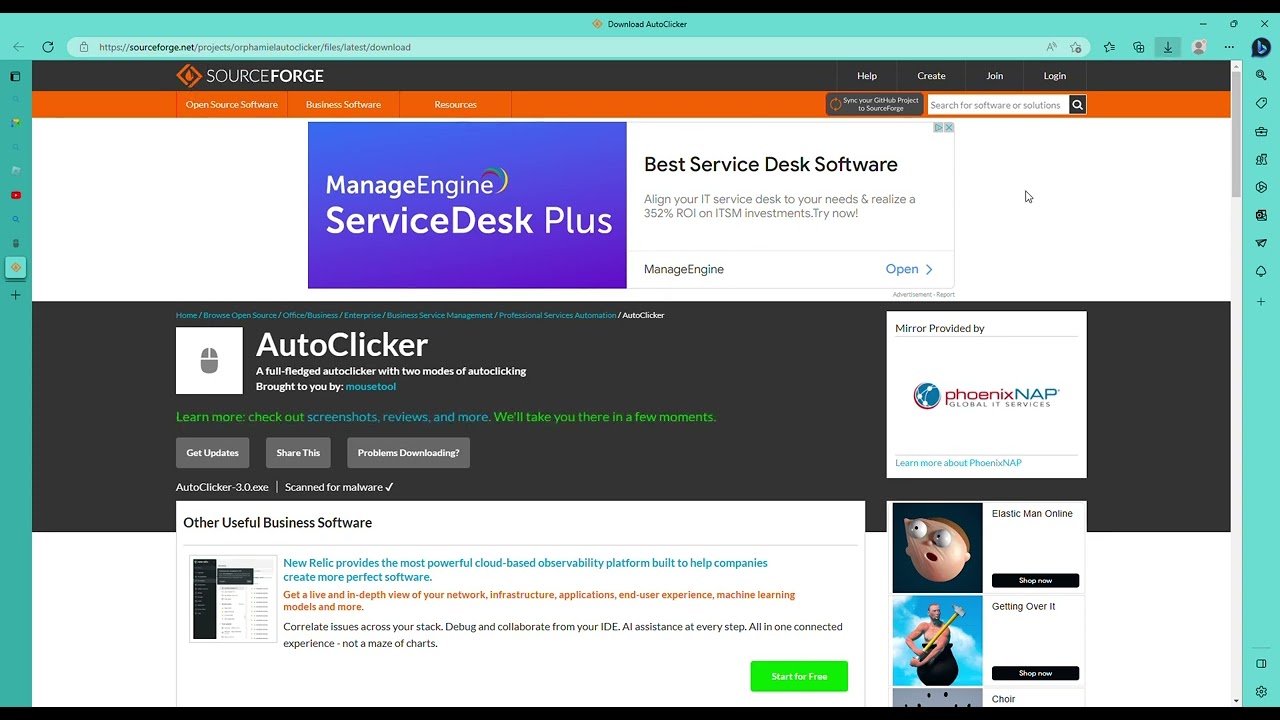This screenshot has height=720, width=1280.
Task: Click Sync your GitHub Project button
Action: [874, 104]
